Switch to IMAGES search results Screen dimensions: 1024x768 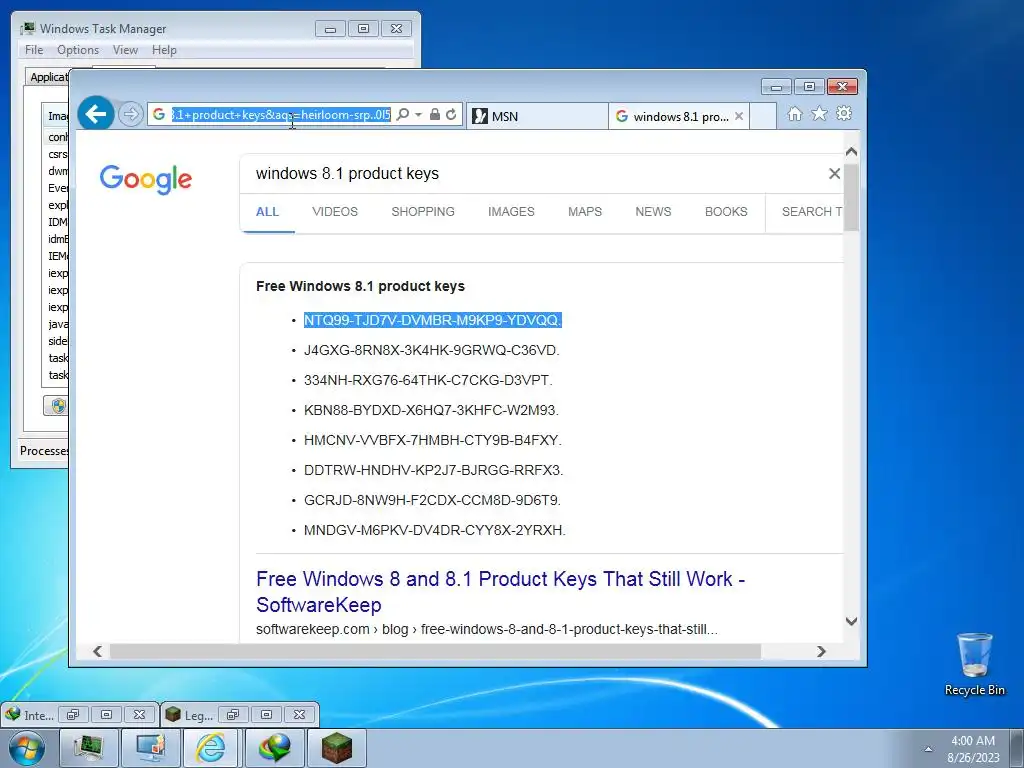511,212
